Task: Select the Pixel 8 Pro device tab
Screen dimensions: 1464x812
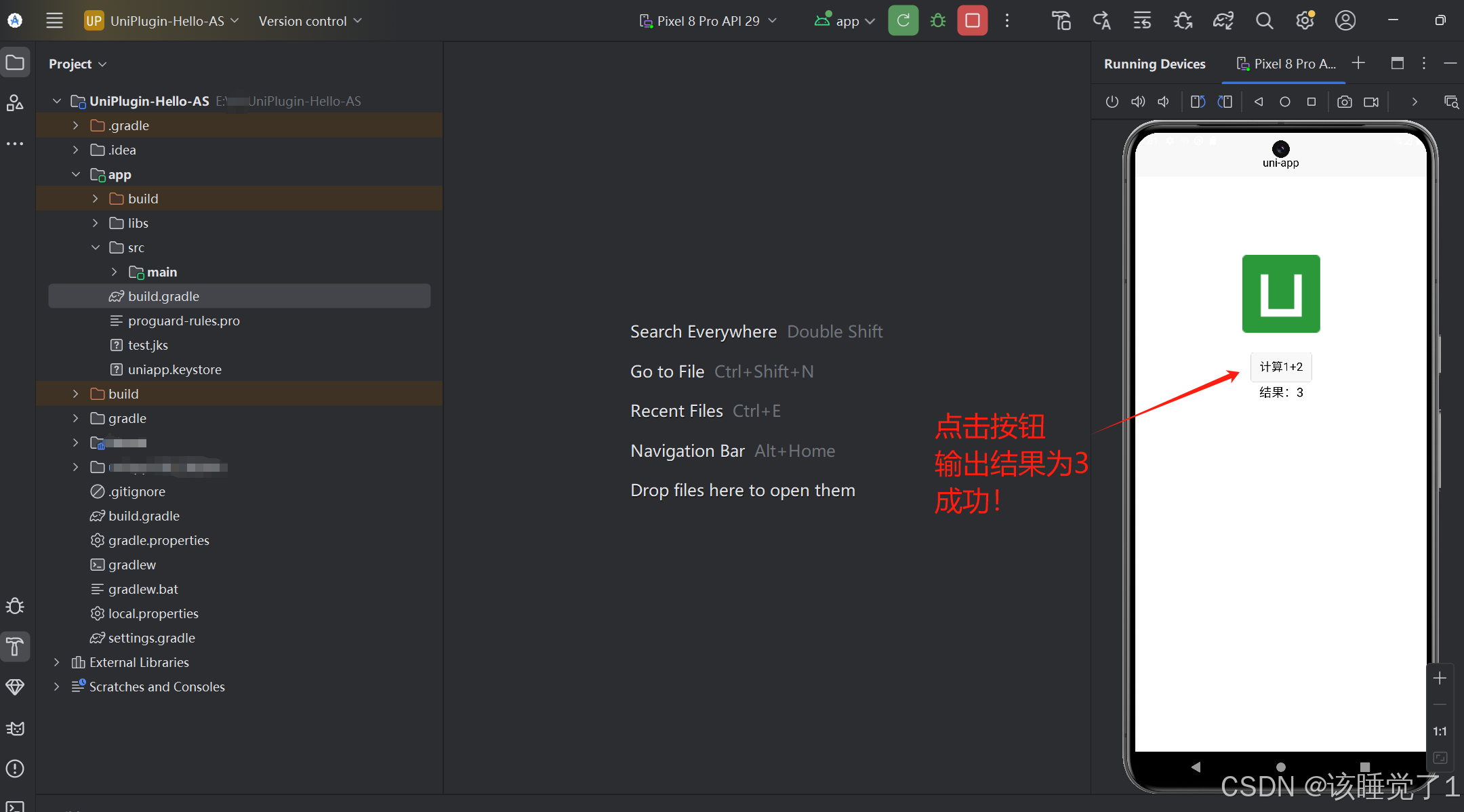Action: click(1286, 64)
